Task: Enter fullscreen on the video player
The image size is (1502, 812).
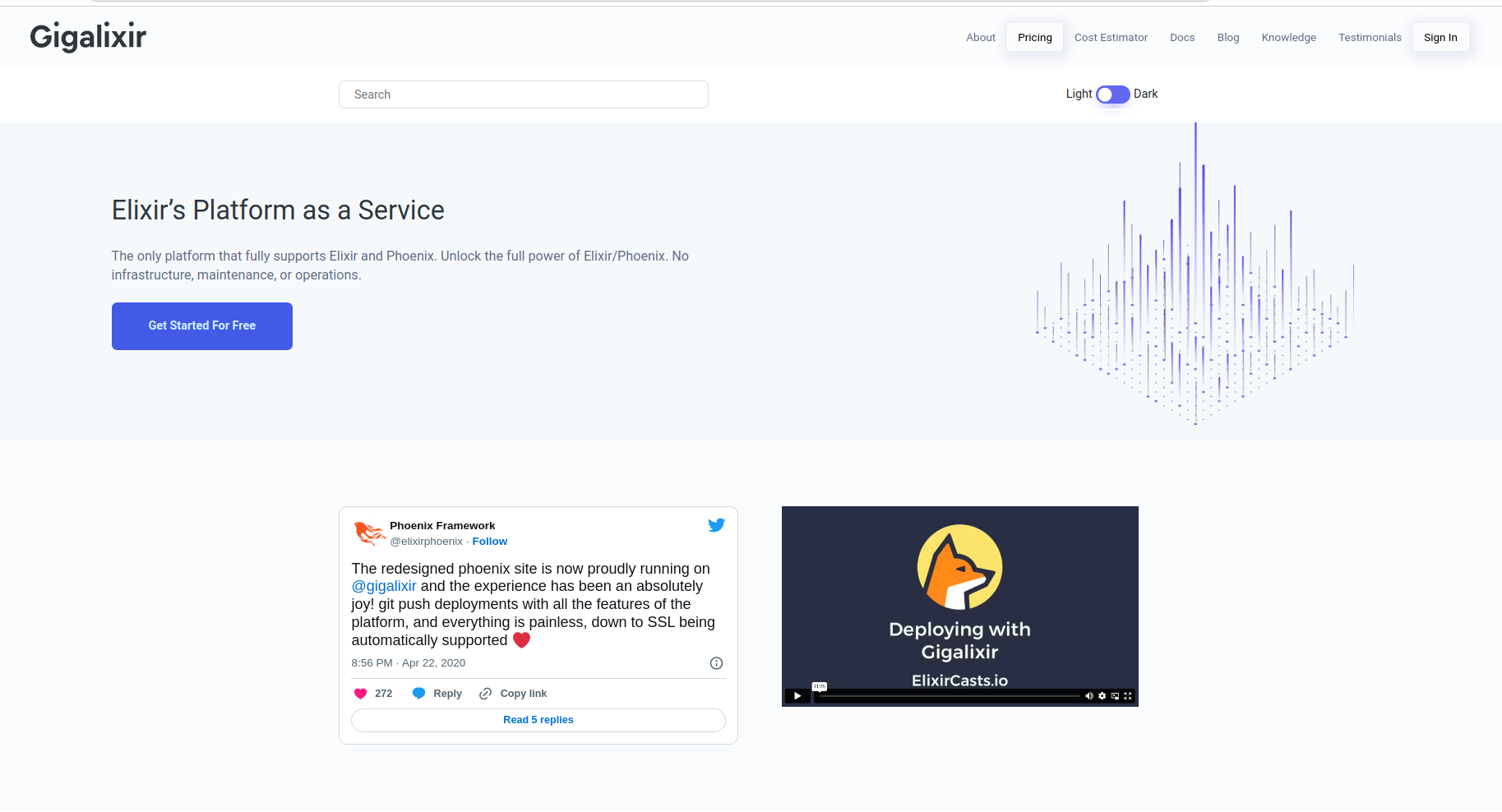Action: (1128, 696)
